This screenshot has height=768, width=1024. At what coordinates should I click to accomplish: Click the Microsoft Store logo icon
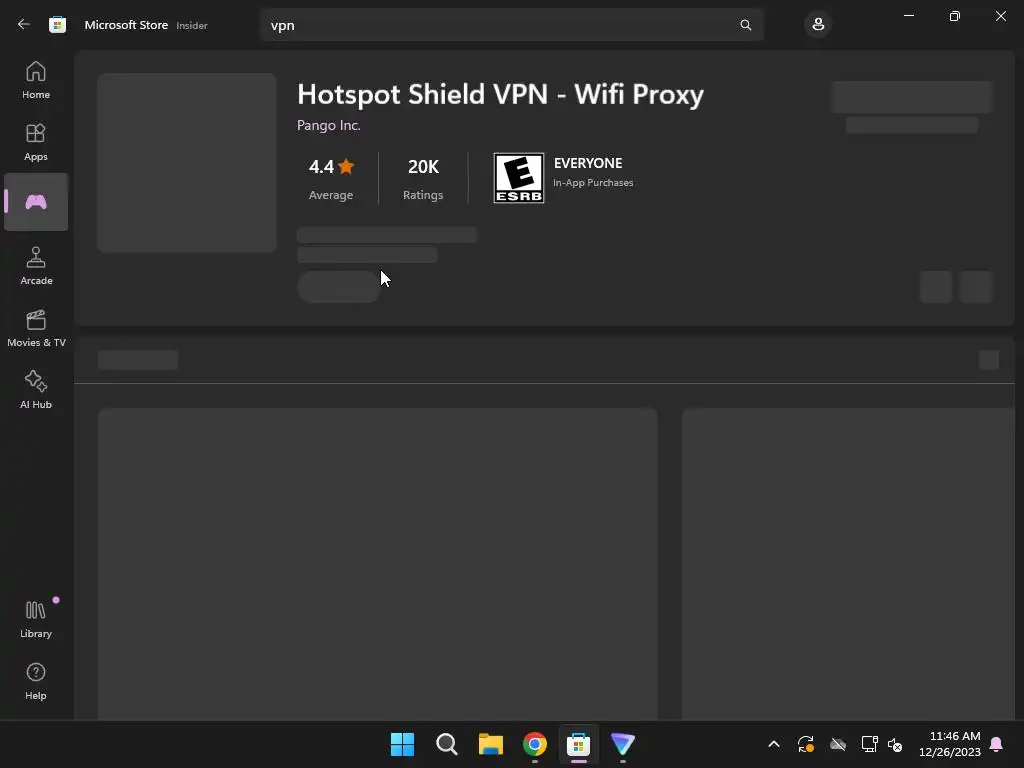click(x=57, y=25)
